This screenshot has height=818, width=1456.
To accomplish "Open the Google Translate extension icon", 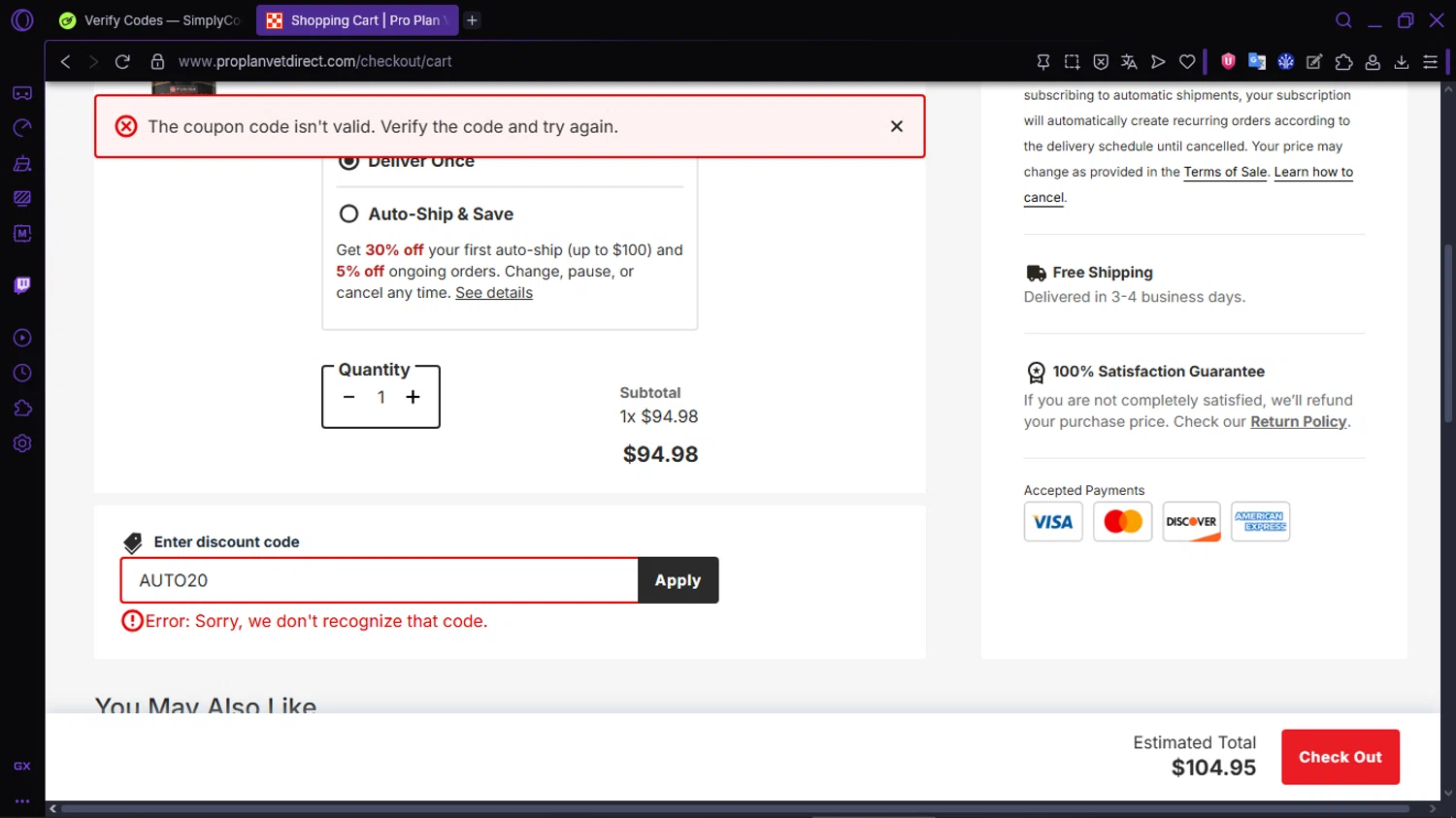I will tap(1257, 61).
